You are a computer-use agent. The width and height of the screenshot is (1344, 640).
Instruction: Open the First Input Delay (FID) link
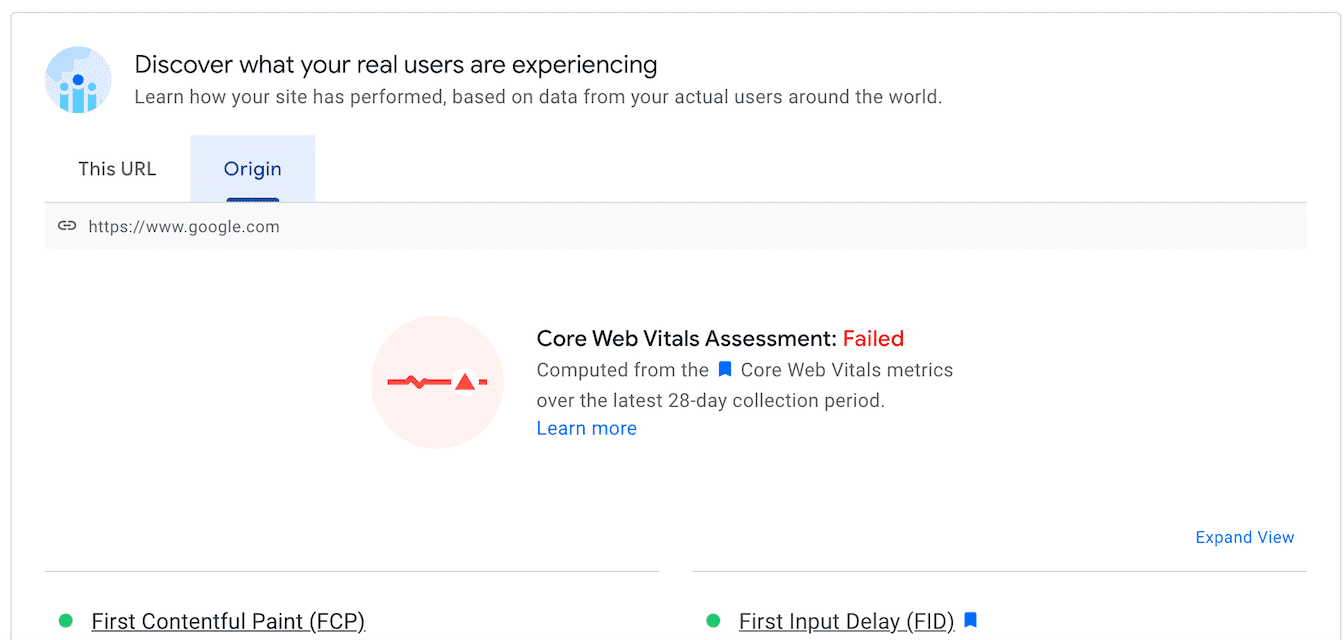[x=846, y=621]
